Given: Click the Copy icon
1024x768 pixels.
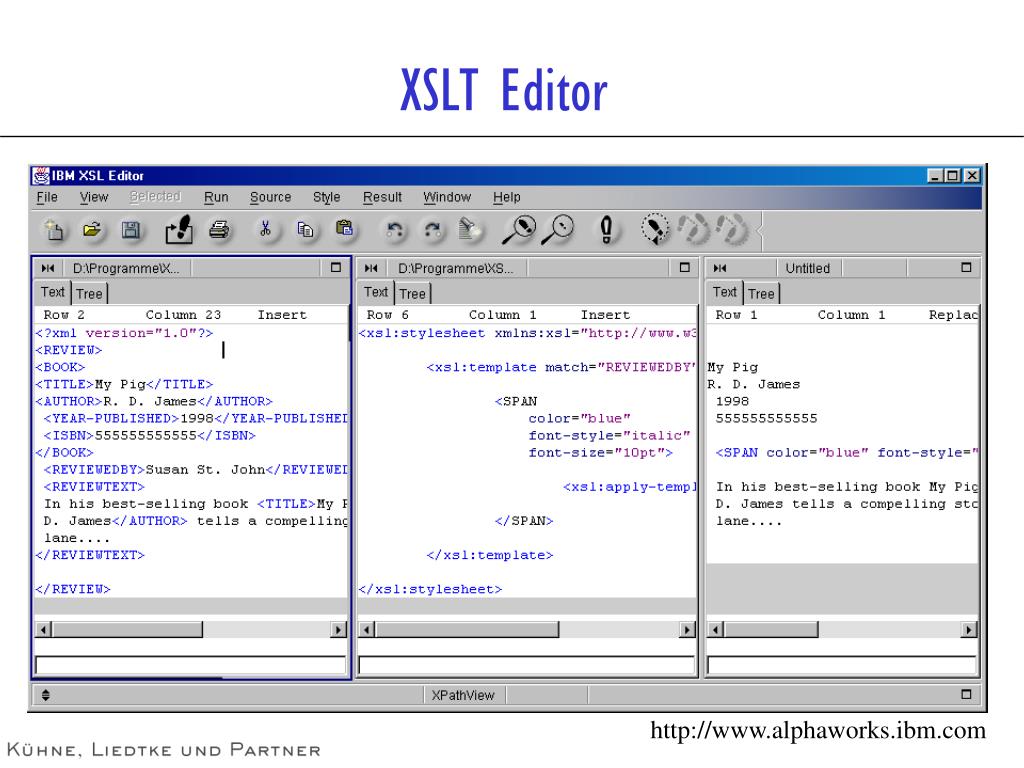Looking at the screenshot, I should coord(305,229).
